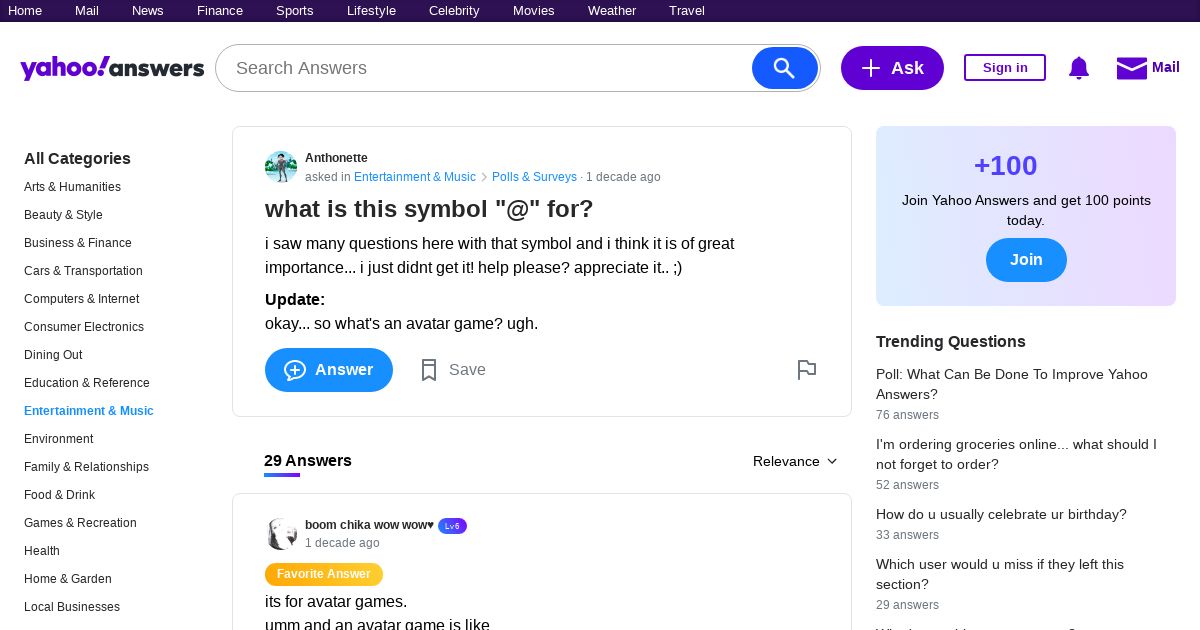Open Polls & Surveys breadcrumb link

[x=534, y=177]
